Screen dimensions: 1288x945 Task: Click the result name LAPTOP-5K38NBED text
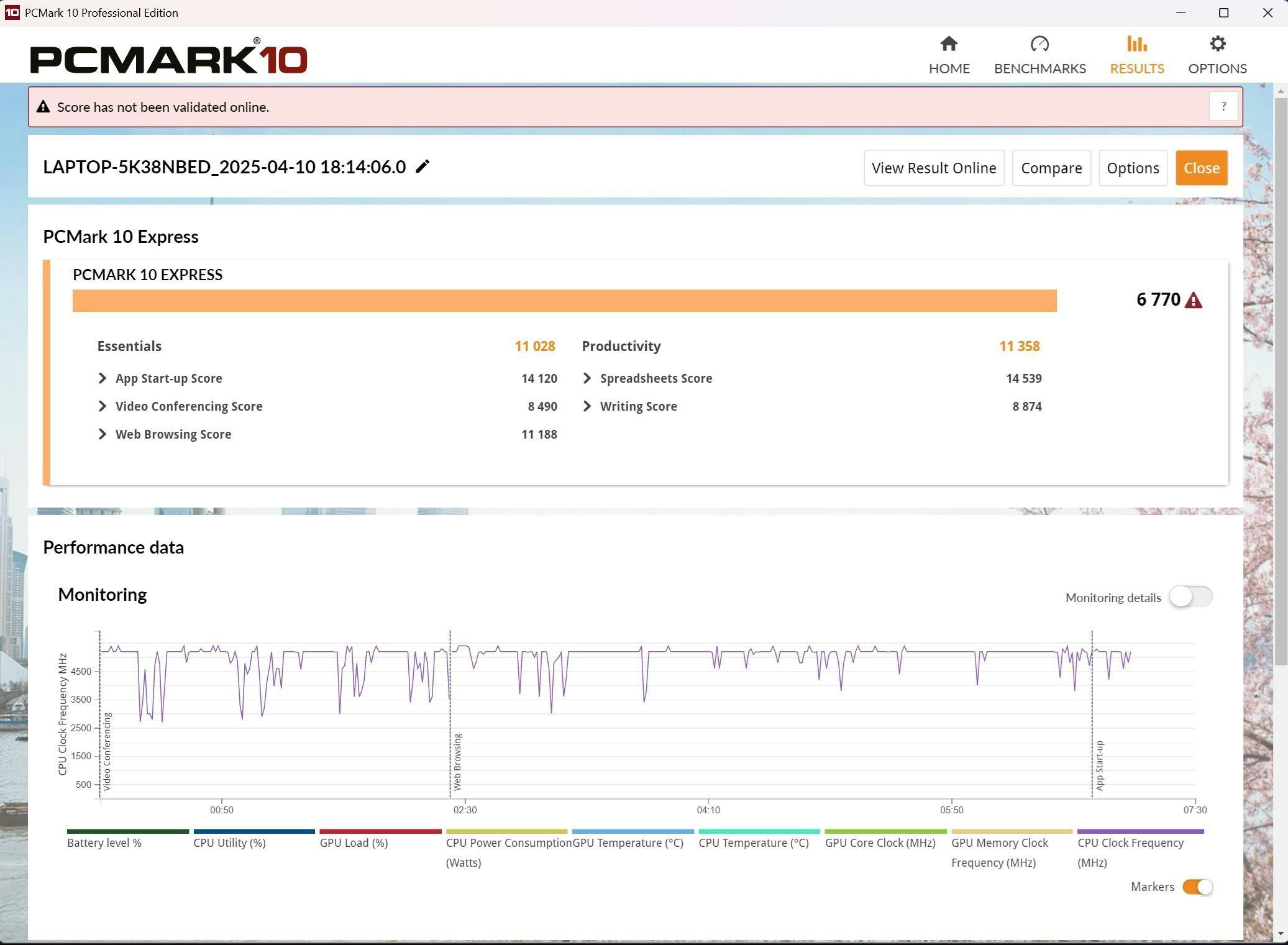tap(224, 167)
